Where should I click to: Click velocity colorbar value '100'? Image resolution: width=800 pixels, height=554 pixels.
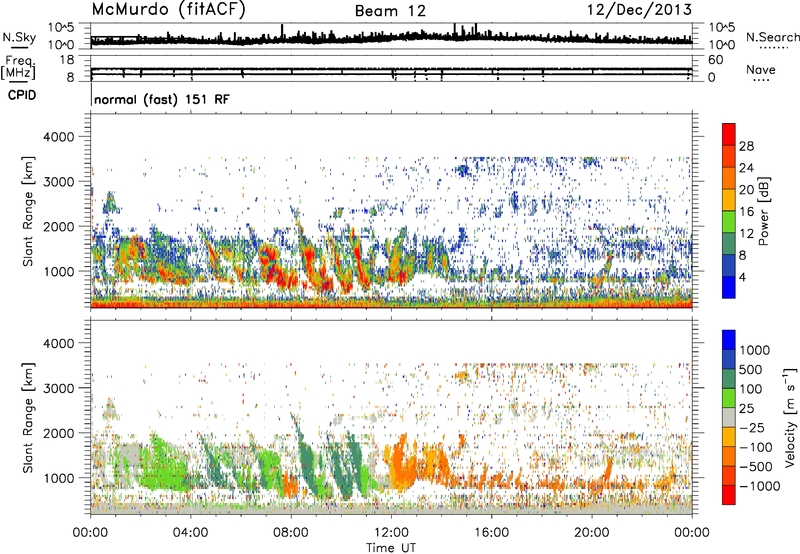[x=751, y=389]
